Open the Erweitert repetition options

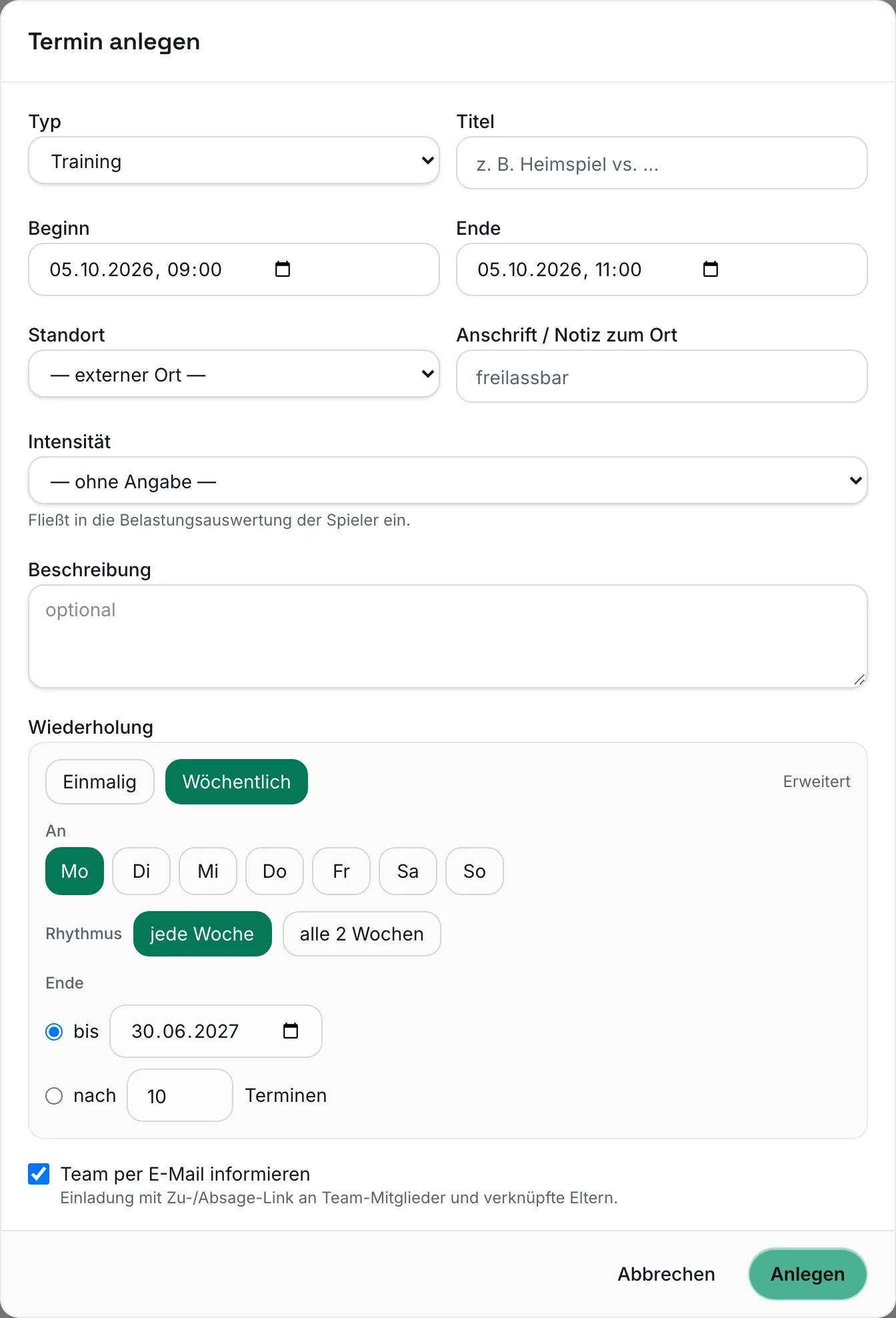tap(817, 782)
